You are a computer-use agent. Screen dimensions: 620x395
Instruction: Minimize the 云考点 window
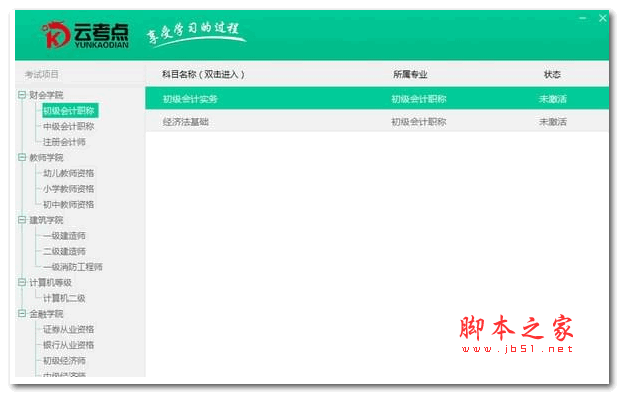tap(582, 18)
